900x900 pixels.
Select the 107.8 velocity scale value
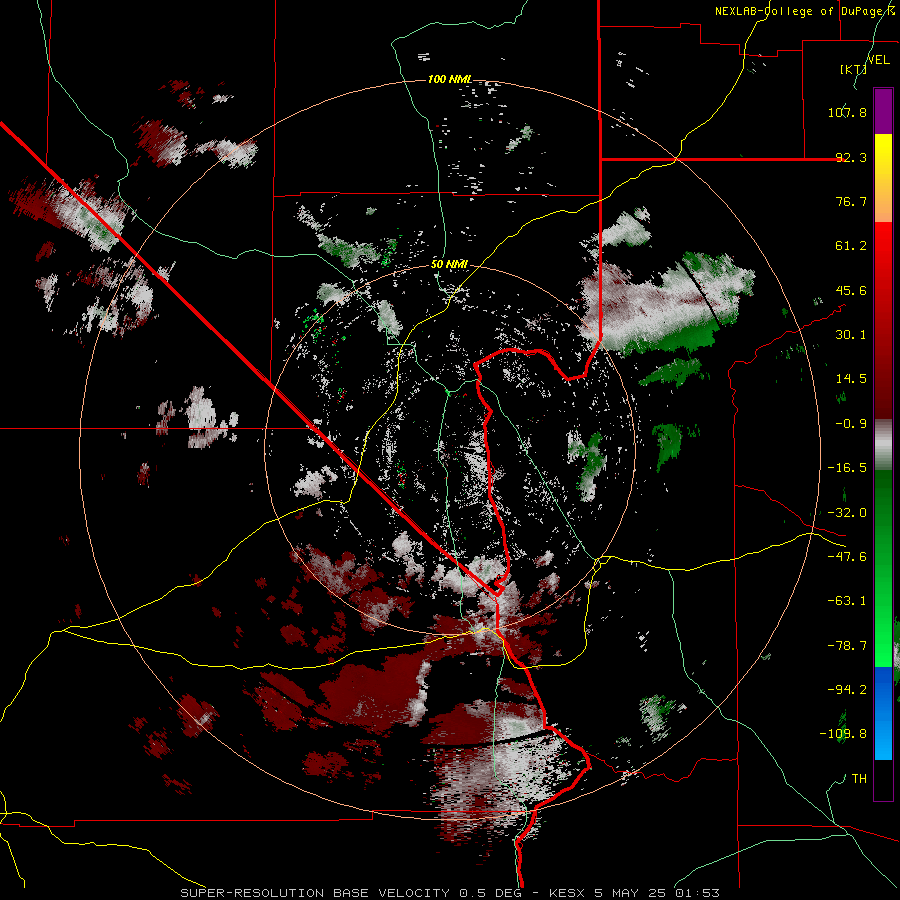click(847, 112)
